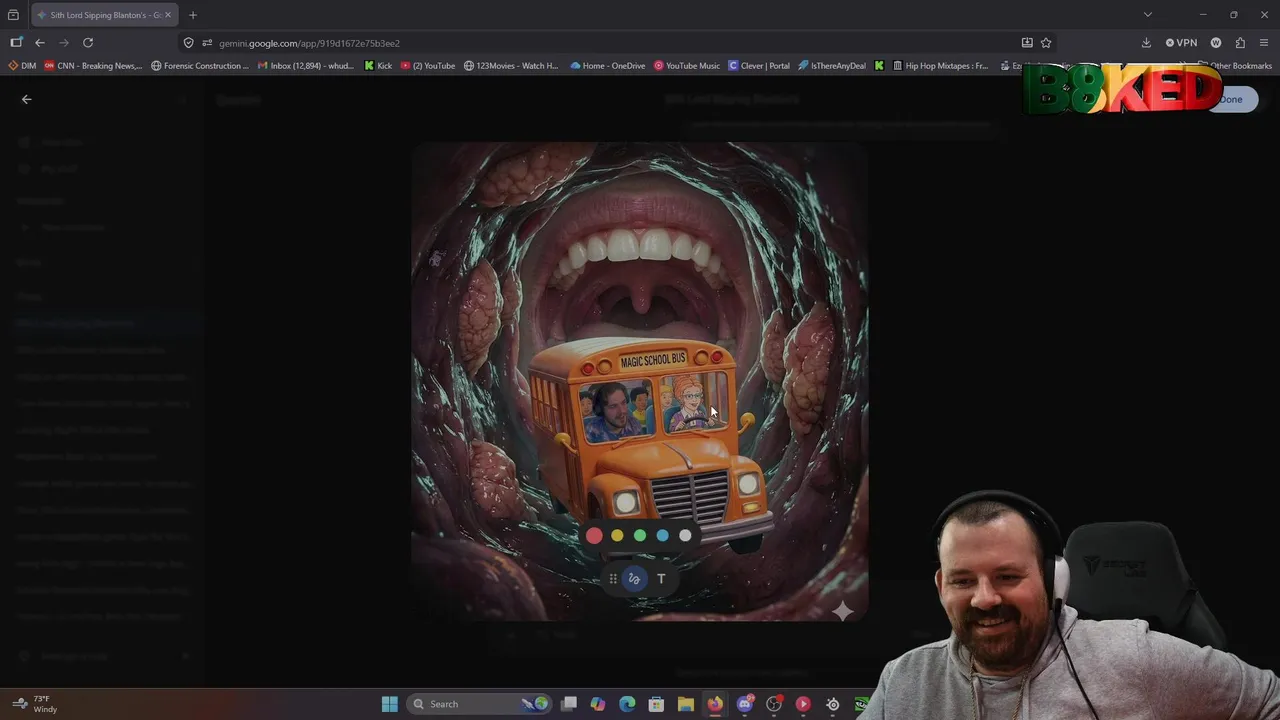Viewport: 1280px width, 720px height.
Task: Close the Sith Lord Sipping Blanton's tab
Action: point(168,15)
